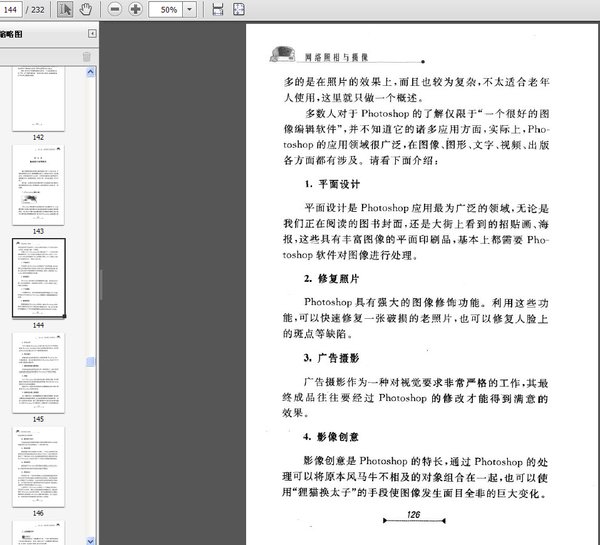The width and height of the screenshot is (600, 545).
Task: Click the trash icon in thumbnails panel
Action: (x=87, y=57)
